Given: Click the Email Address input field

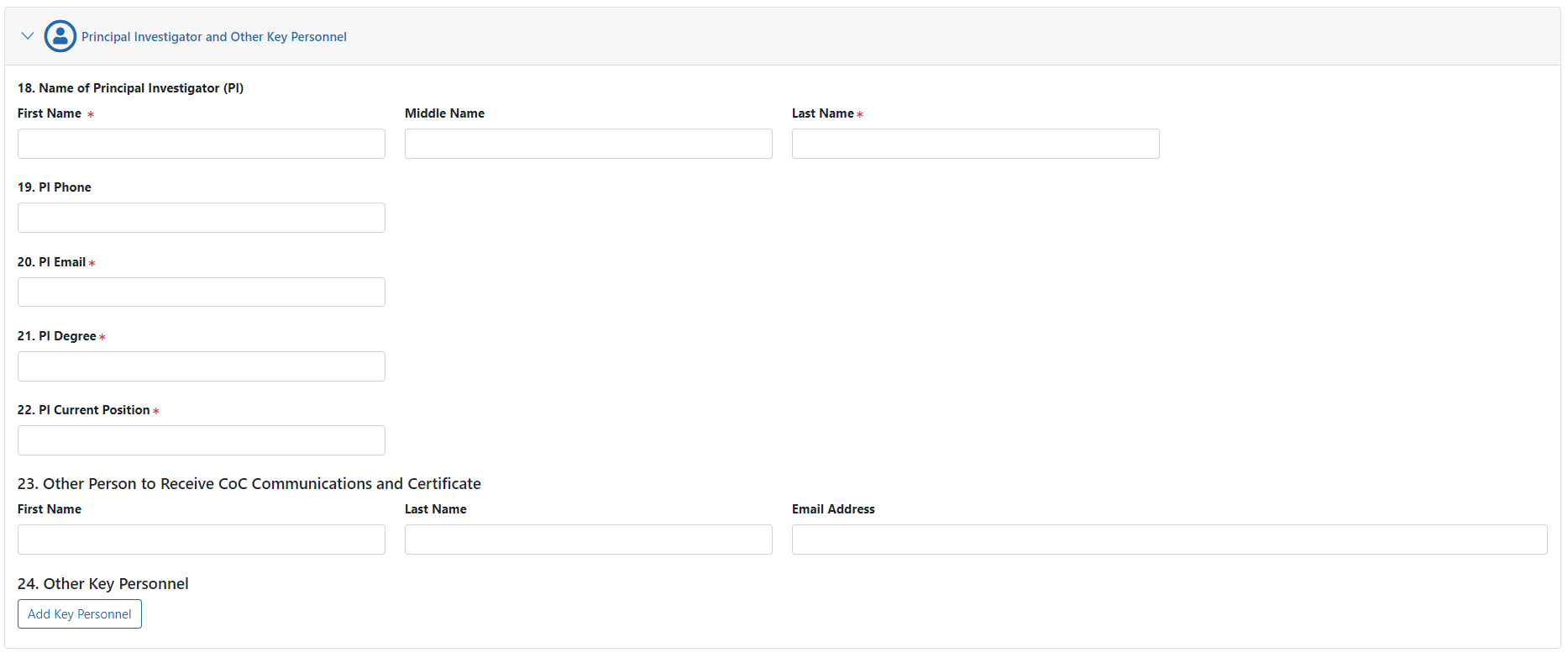Looking at the screenshot, I should coord(1169,540).
